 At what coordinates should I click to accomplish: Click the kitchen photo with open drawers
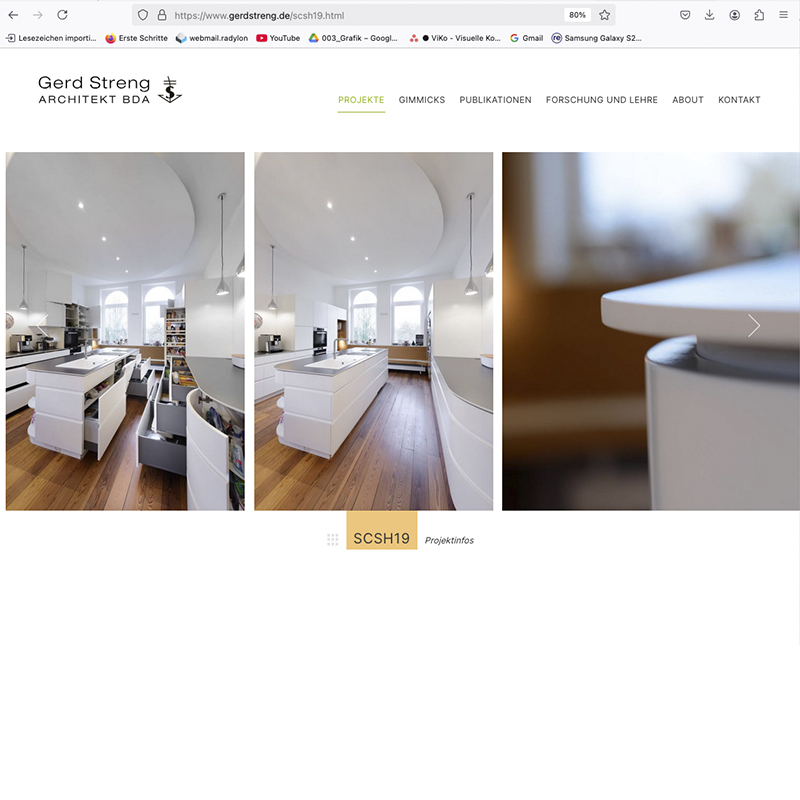point(125,331)
